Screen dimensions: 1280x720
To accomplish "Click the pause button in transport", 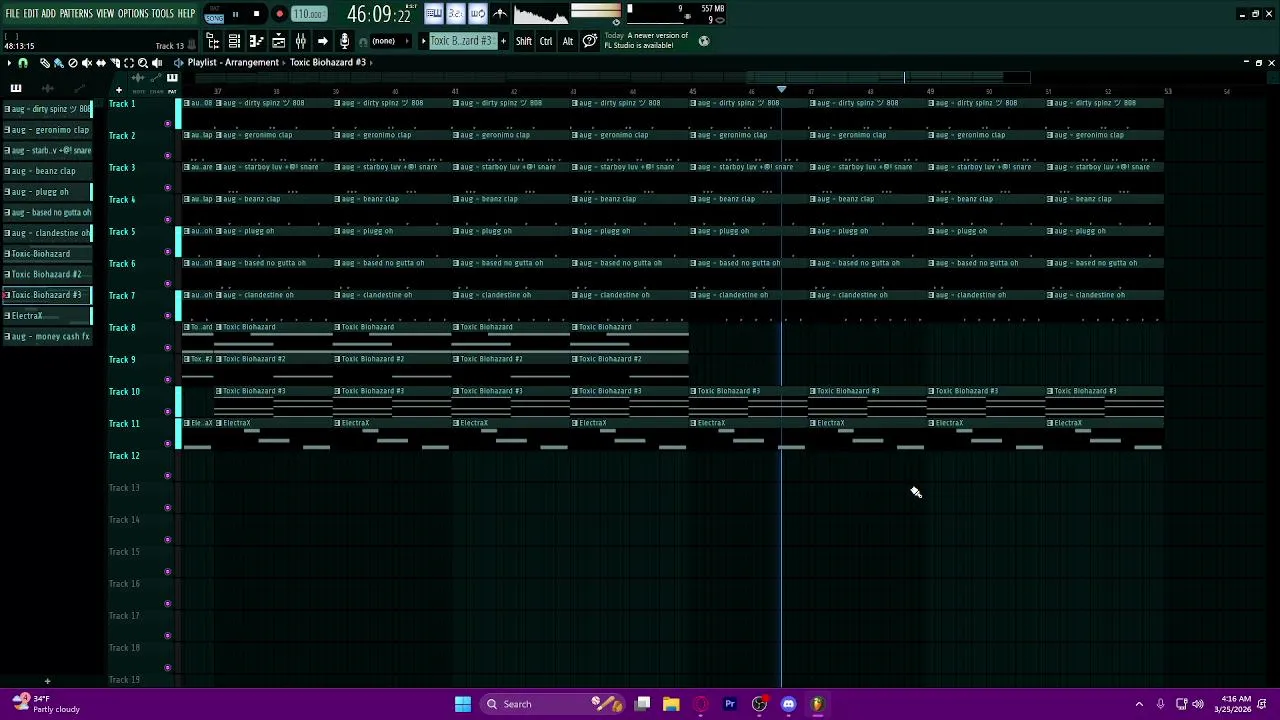I will pos(235,14).
